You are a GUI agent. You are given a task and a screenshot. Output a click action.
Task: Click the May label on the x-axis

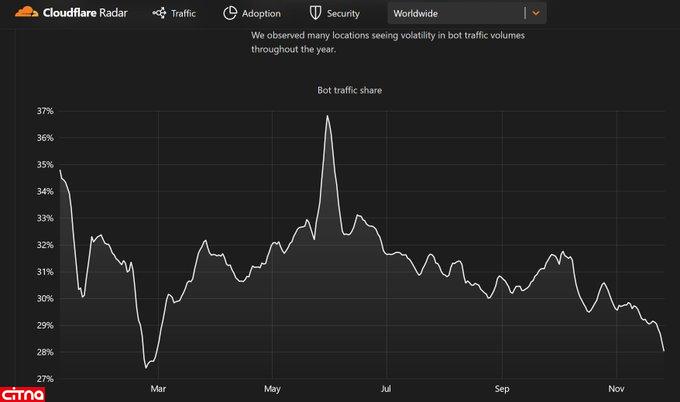coord(271,388)
